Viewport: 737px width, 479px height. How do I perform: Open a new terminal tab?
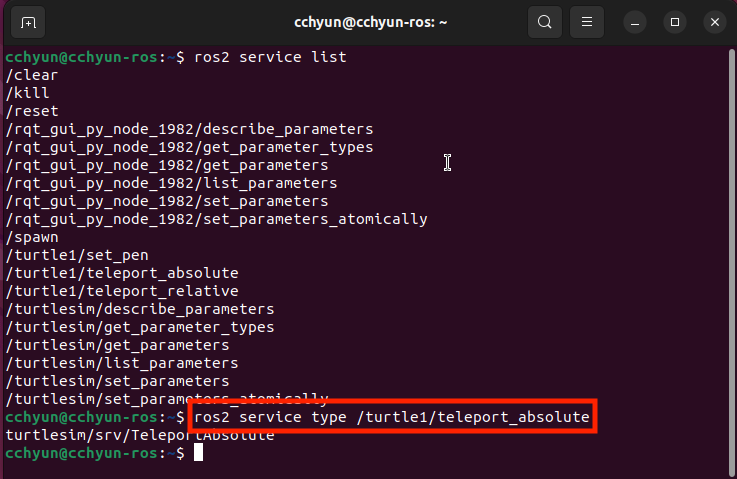pyautogui.click(x=28, y=22)
